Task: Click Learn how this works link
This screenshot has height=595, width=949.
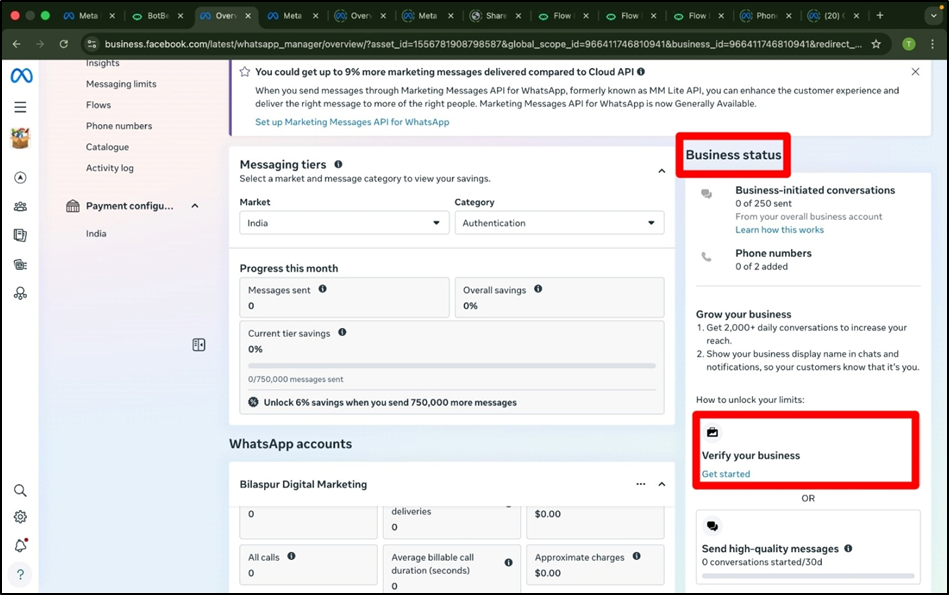Action: tap(779, 230)
